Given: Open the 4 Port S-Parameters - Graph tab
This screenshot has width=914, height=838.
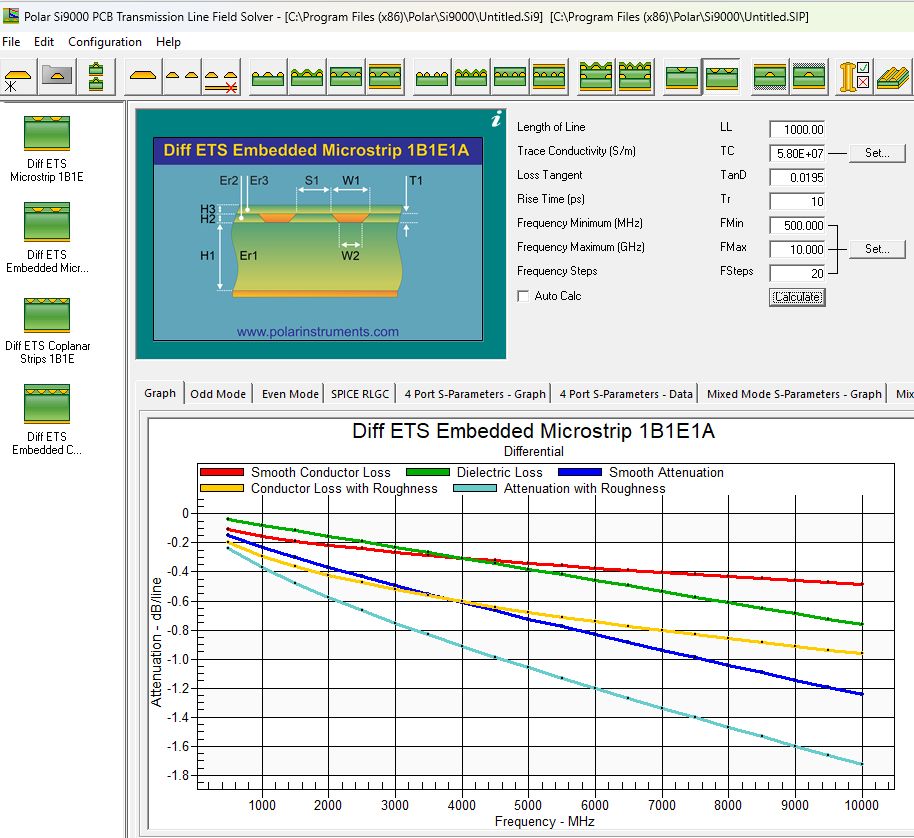Looking at the screenshot, I should pyautogui.click(x=475, y=394).
